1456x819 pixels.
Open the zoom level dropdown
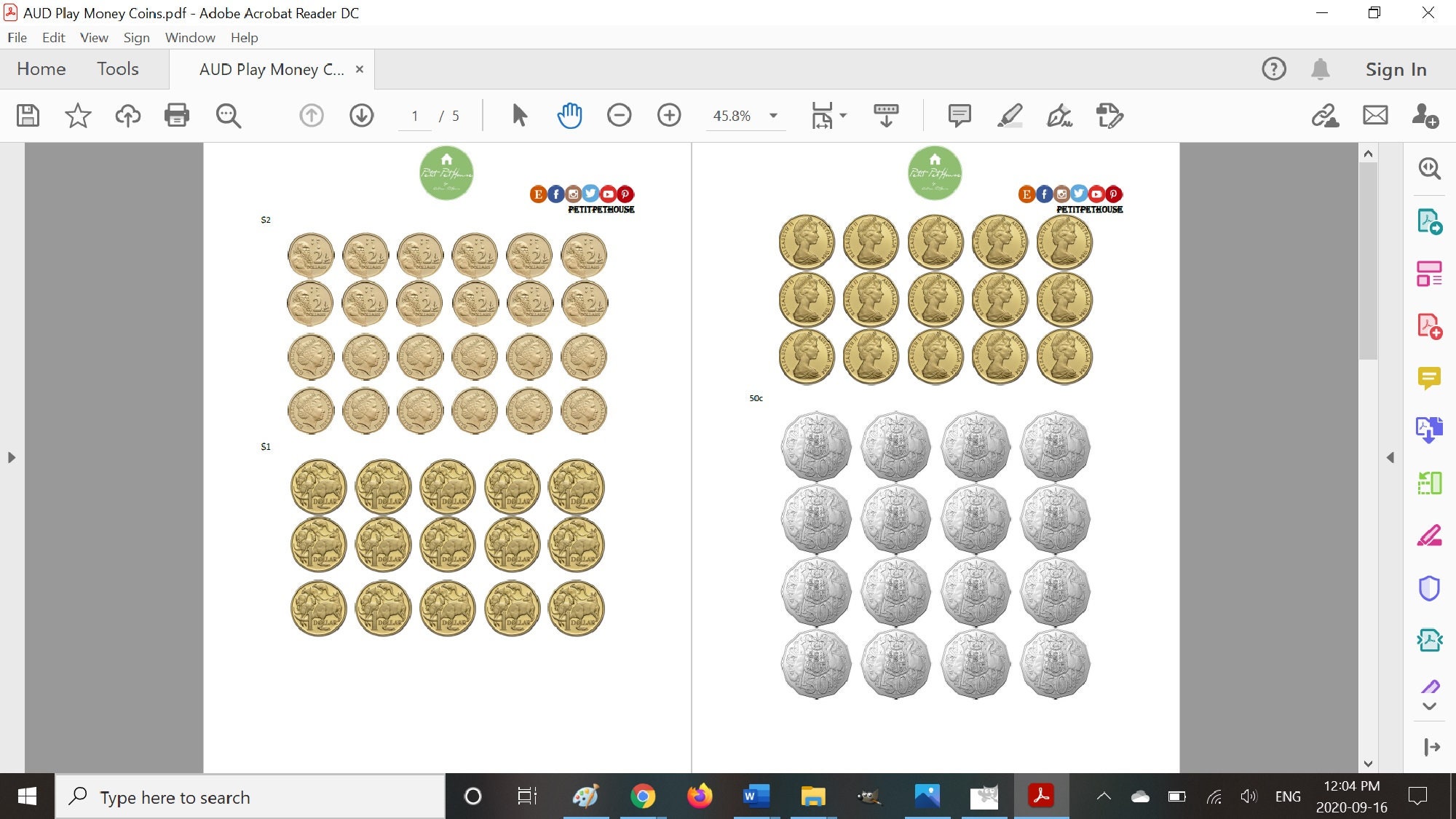click(773, 116)
